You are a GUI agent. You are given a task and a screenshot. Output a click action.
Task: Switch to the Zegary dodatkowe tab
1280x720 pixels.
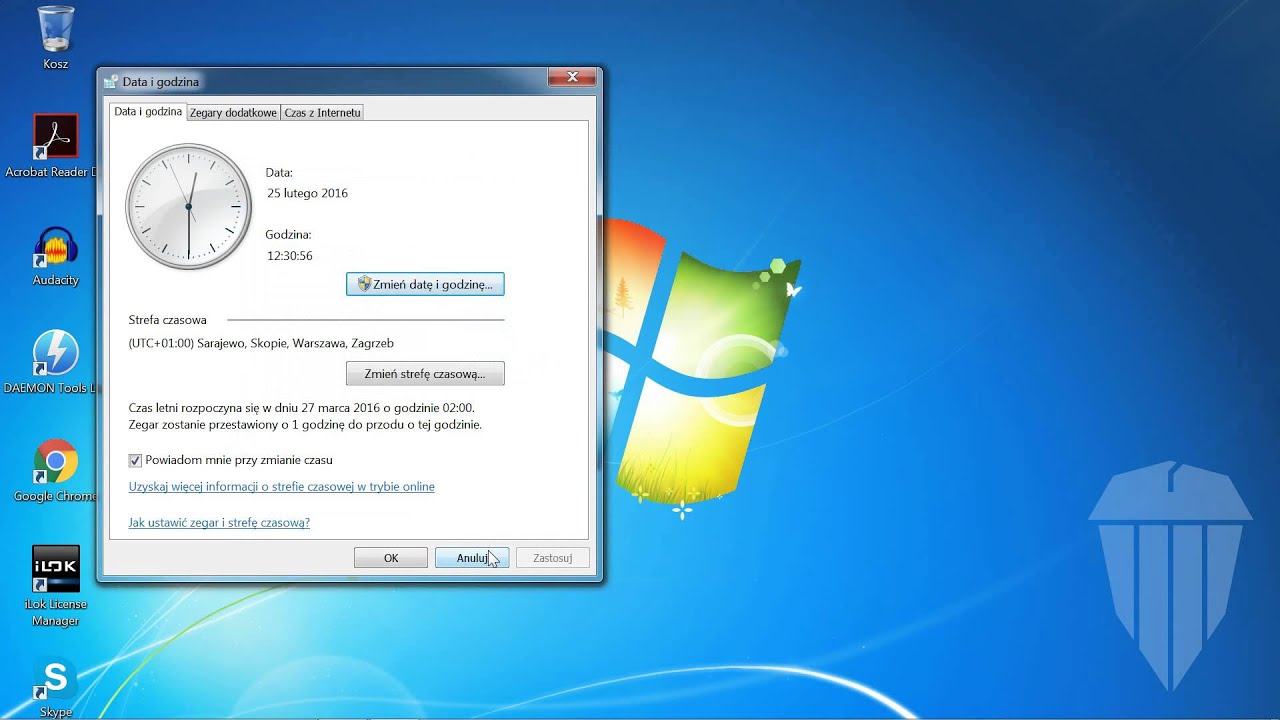[233, 113]
